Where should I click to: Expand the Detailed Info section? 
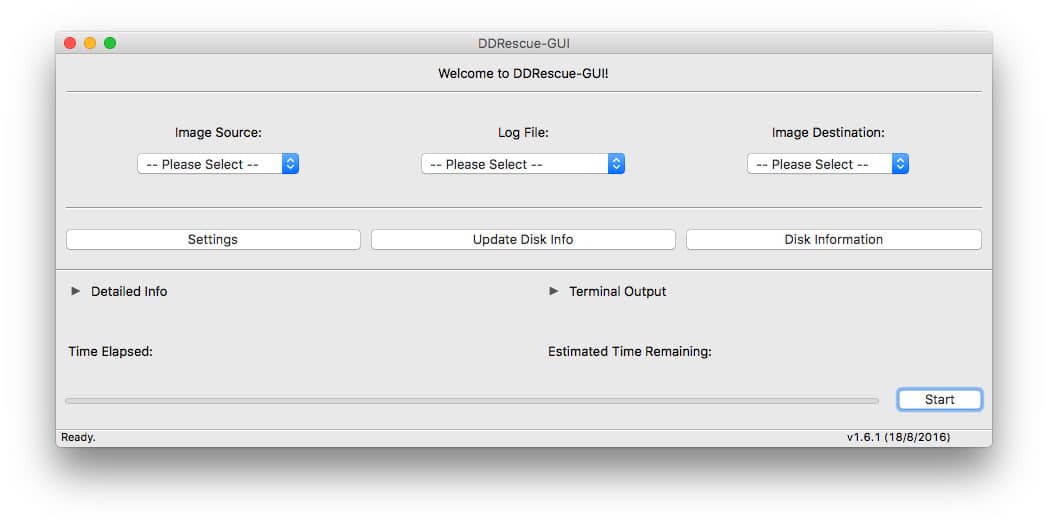click(76, 291)
